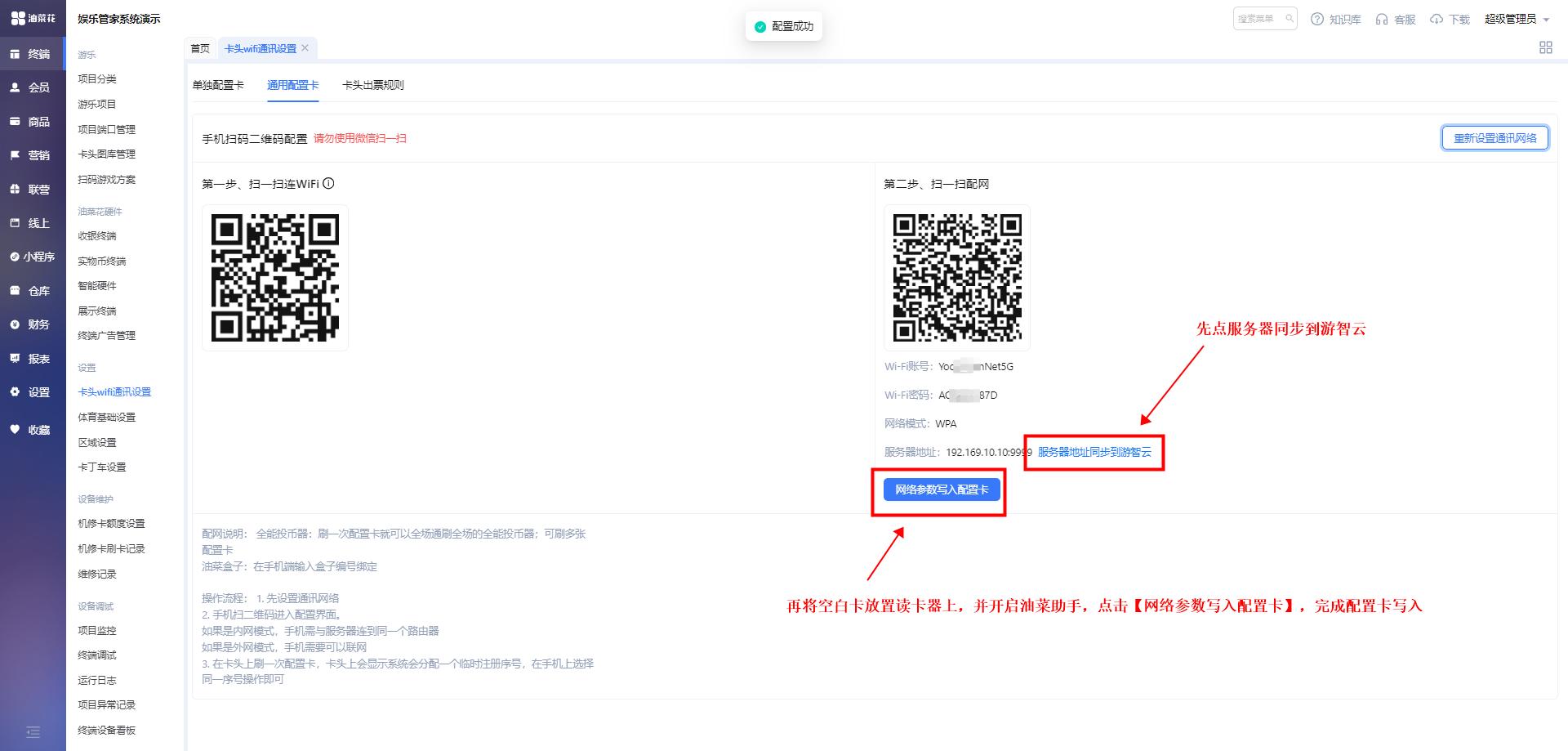Image resolution: width=1568 pixels, height=751 pixels.
Task: Open 游乐项目 in the menu
Action: coord(97,105)
